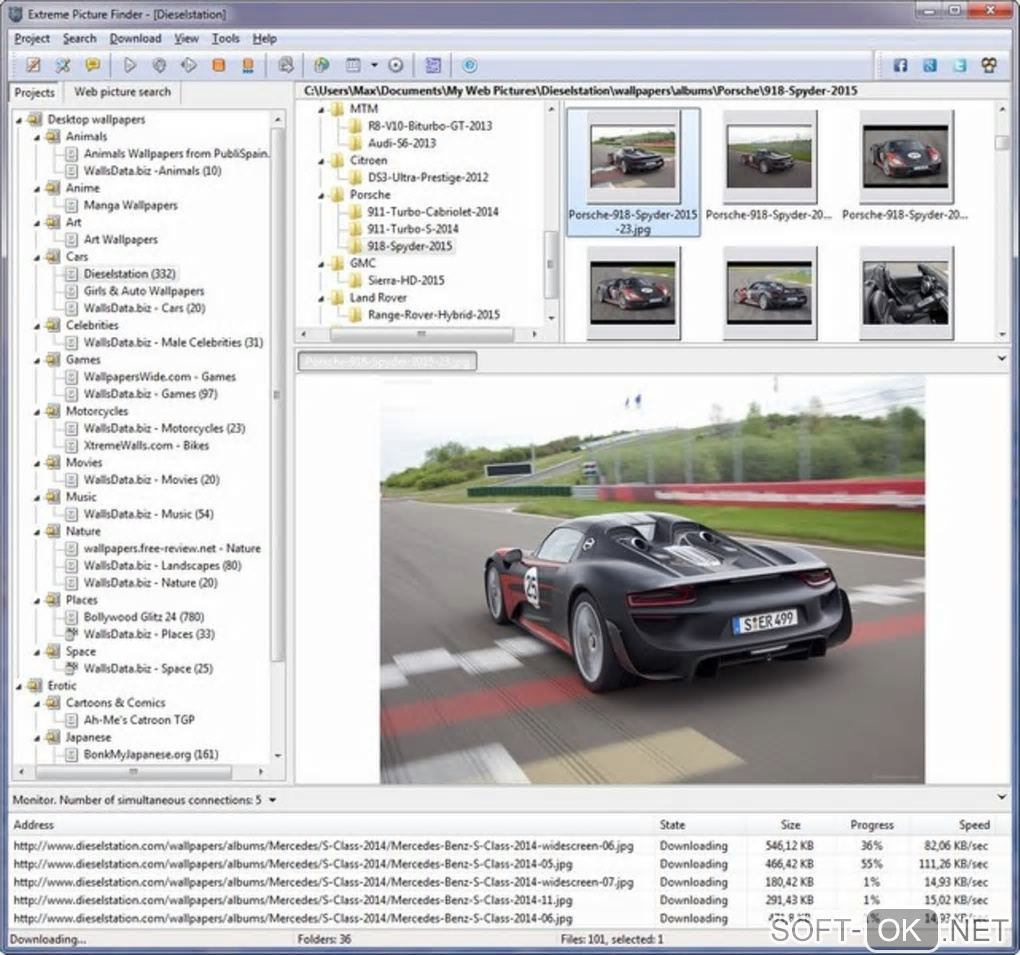
Task: Open simultaneous connections number dropdown
Action: [273, 800]
